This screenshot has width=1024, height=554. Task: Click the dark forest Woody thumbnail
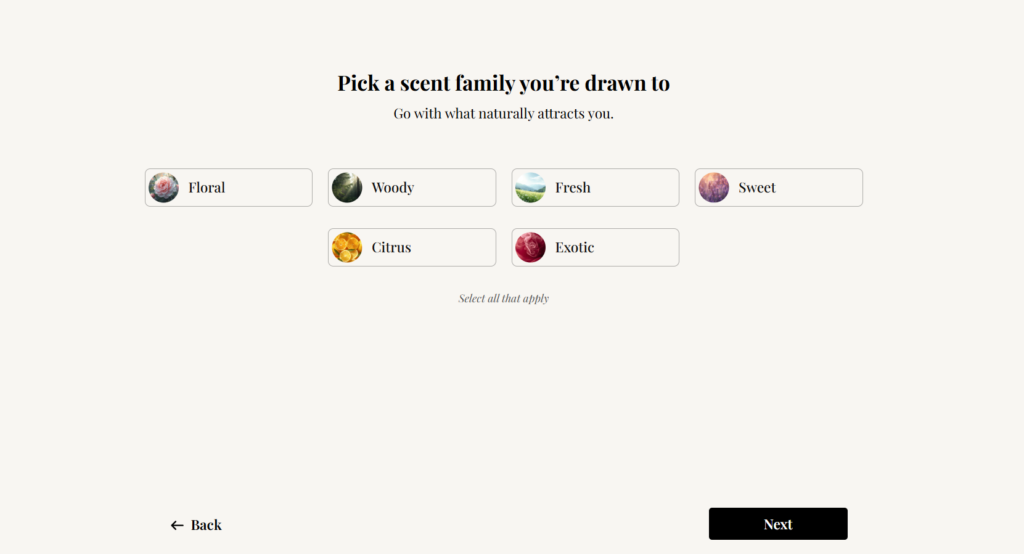347,187
